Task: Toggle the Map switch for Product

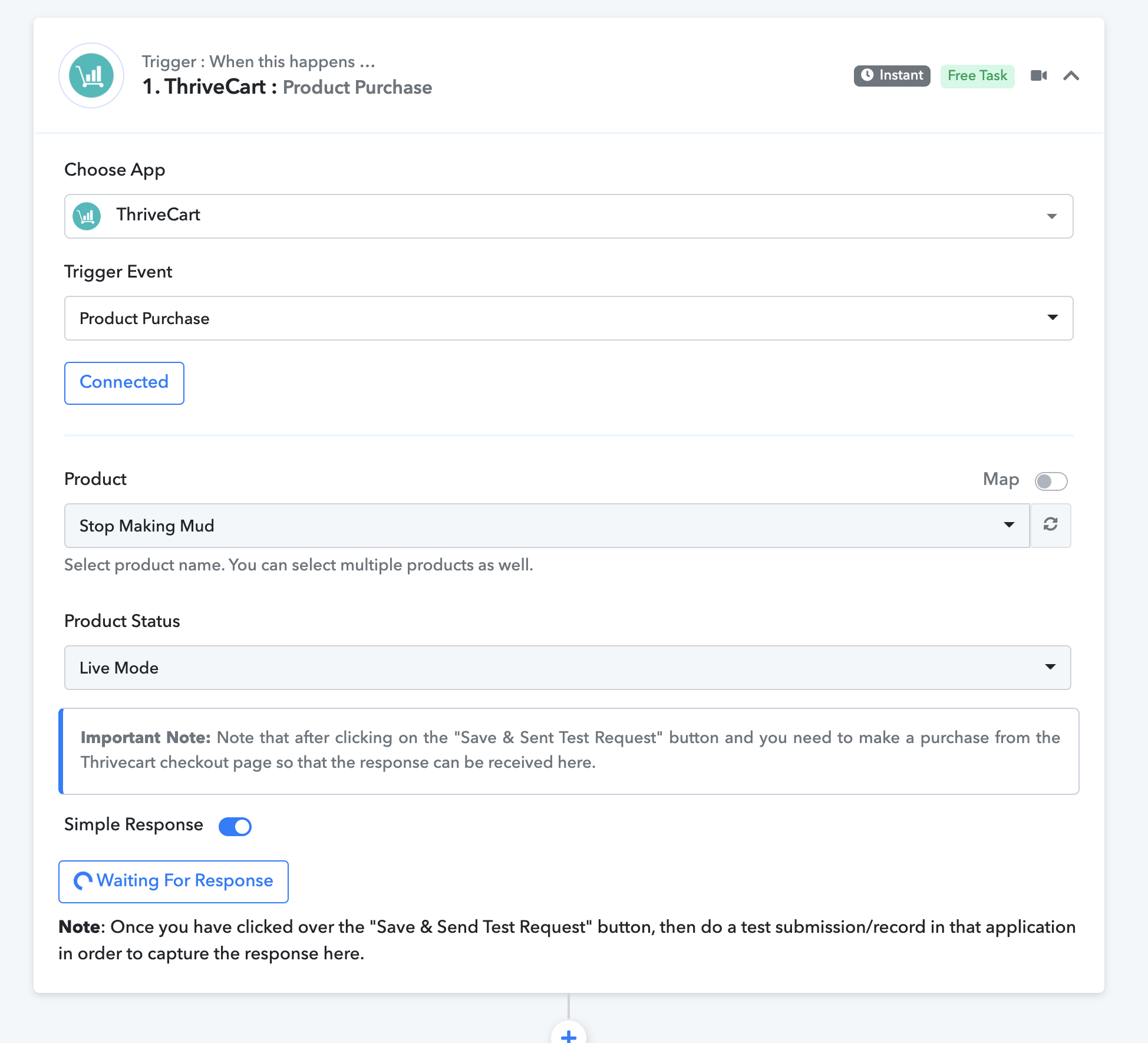Action: click(1051, 481)
